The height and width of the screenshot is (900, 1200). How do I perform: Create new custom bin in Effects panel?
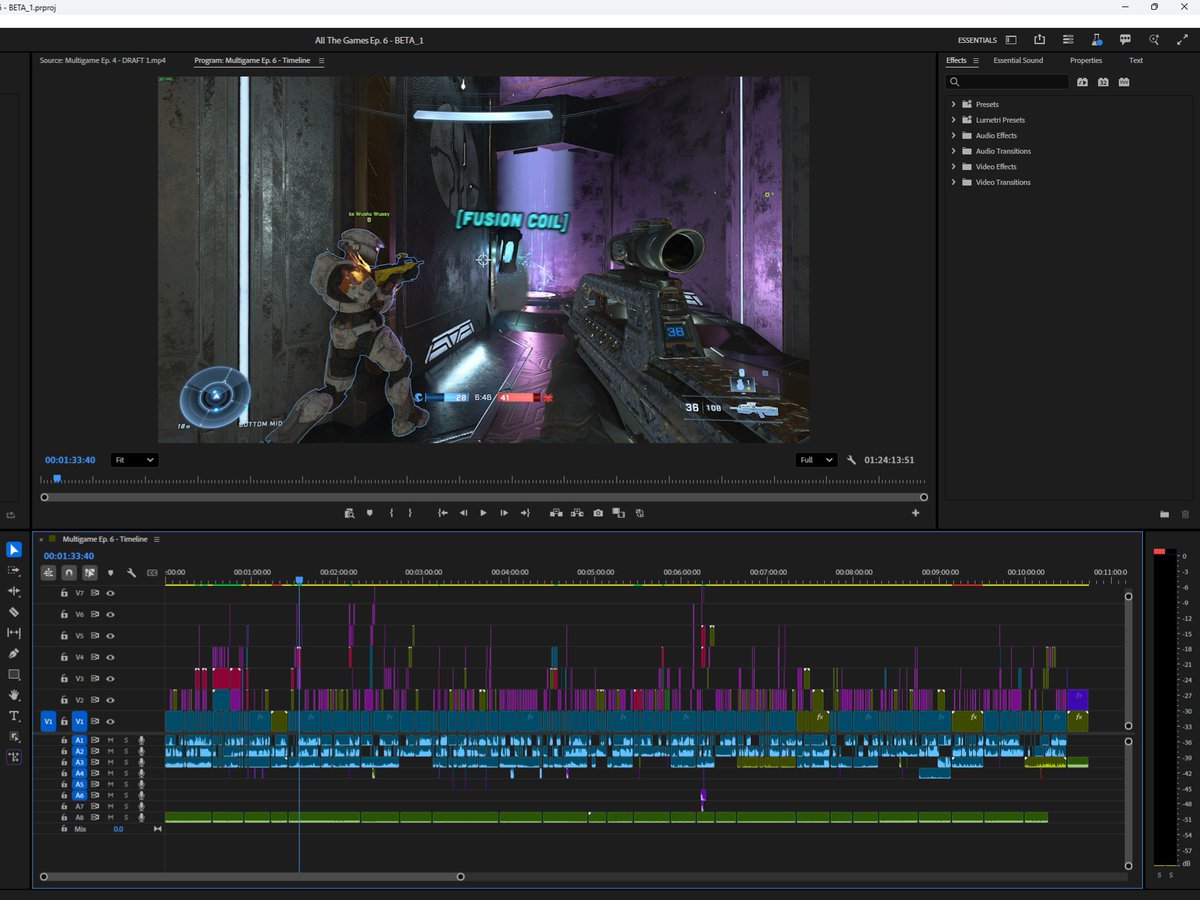tap(1164, 514)
